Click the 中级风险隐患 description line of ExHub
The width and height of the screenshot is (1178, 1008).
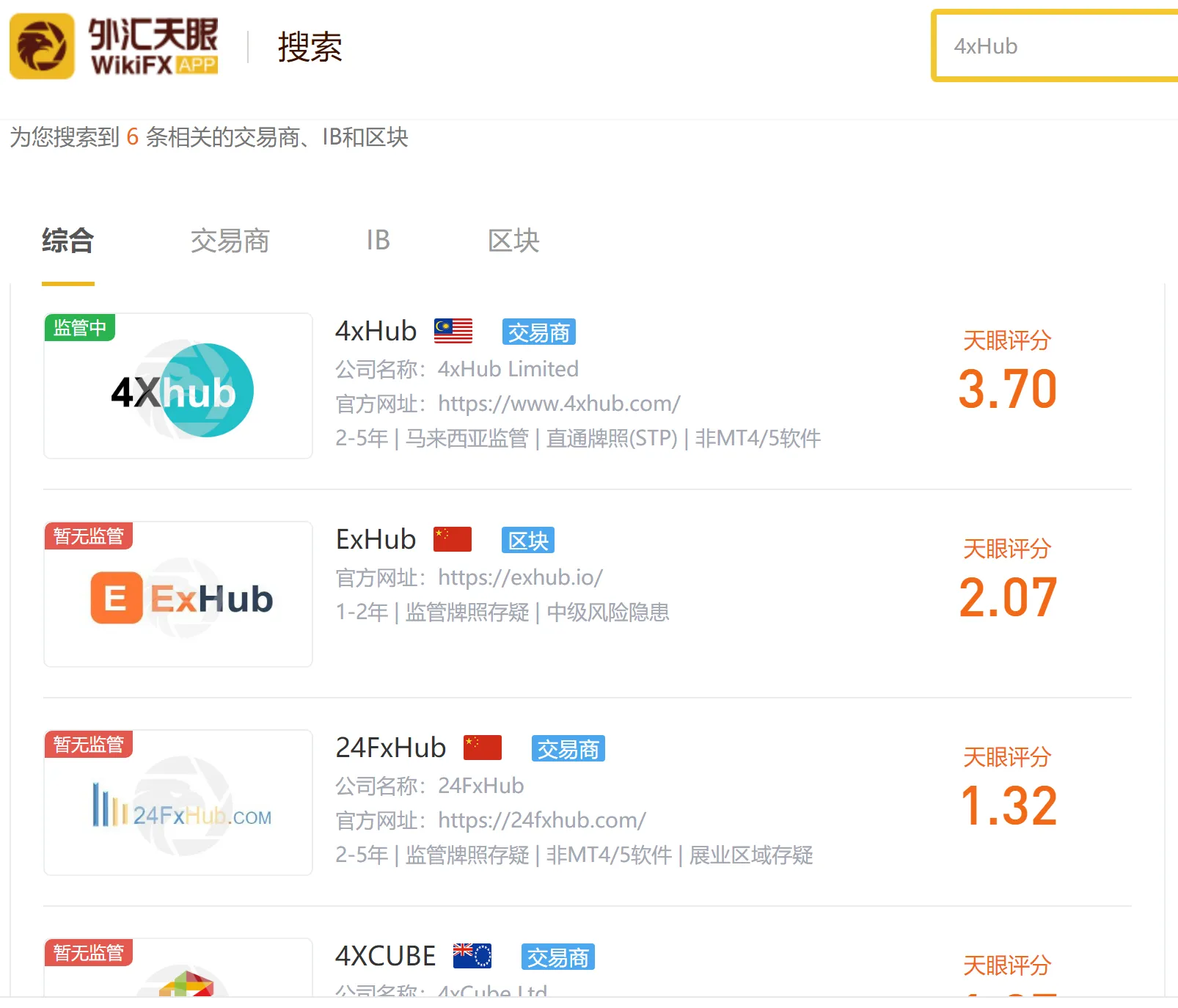502,612
